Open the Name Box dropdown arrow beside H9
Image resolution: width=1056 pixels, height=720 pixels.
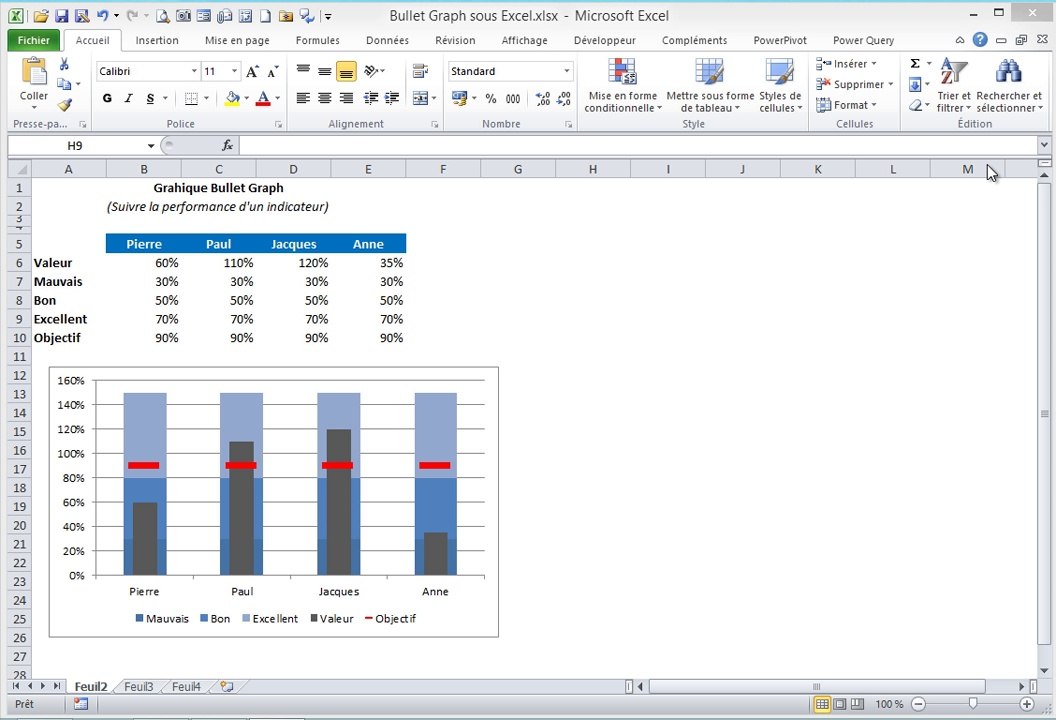[x=151, y=145]
